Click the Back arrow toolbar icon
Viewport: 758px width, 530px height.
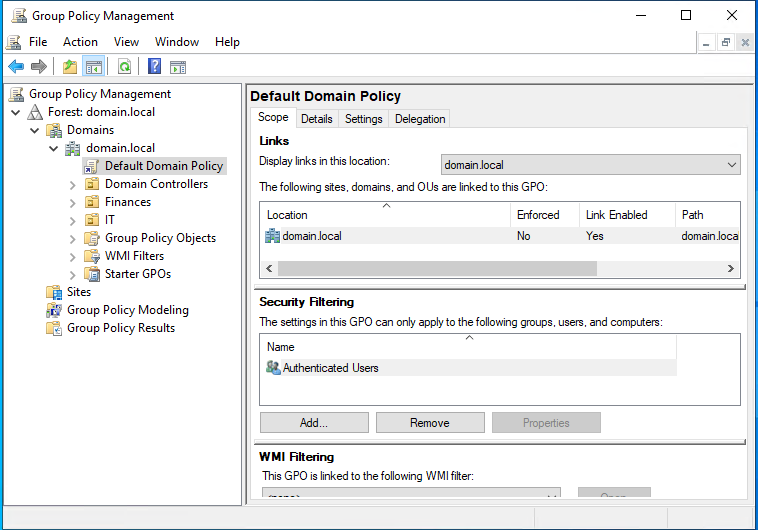click(16, 67)
